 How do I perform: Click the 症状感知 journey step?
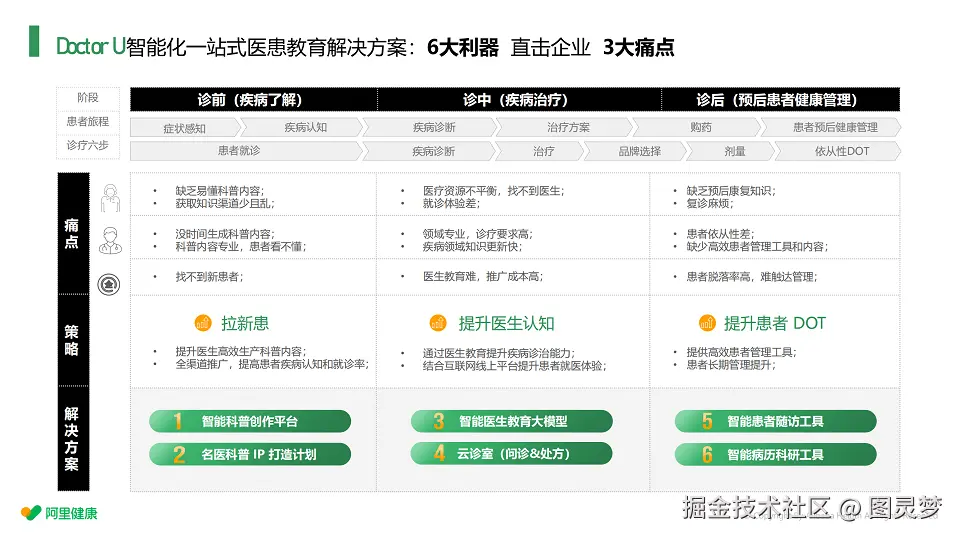pos(184,127)
